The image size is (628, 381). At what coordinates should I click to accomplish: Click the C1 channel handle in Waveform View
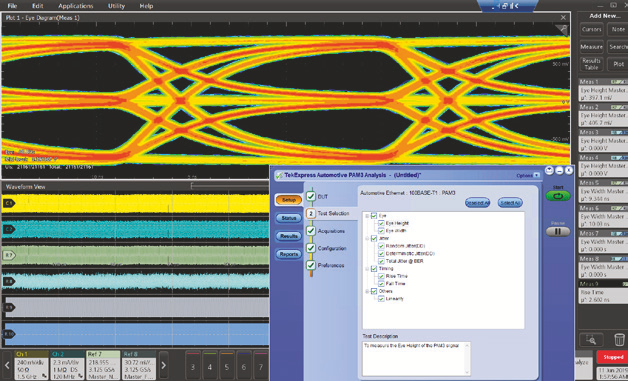9,203
